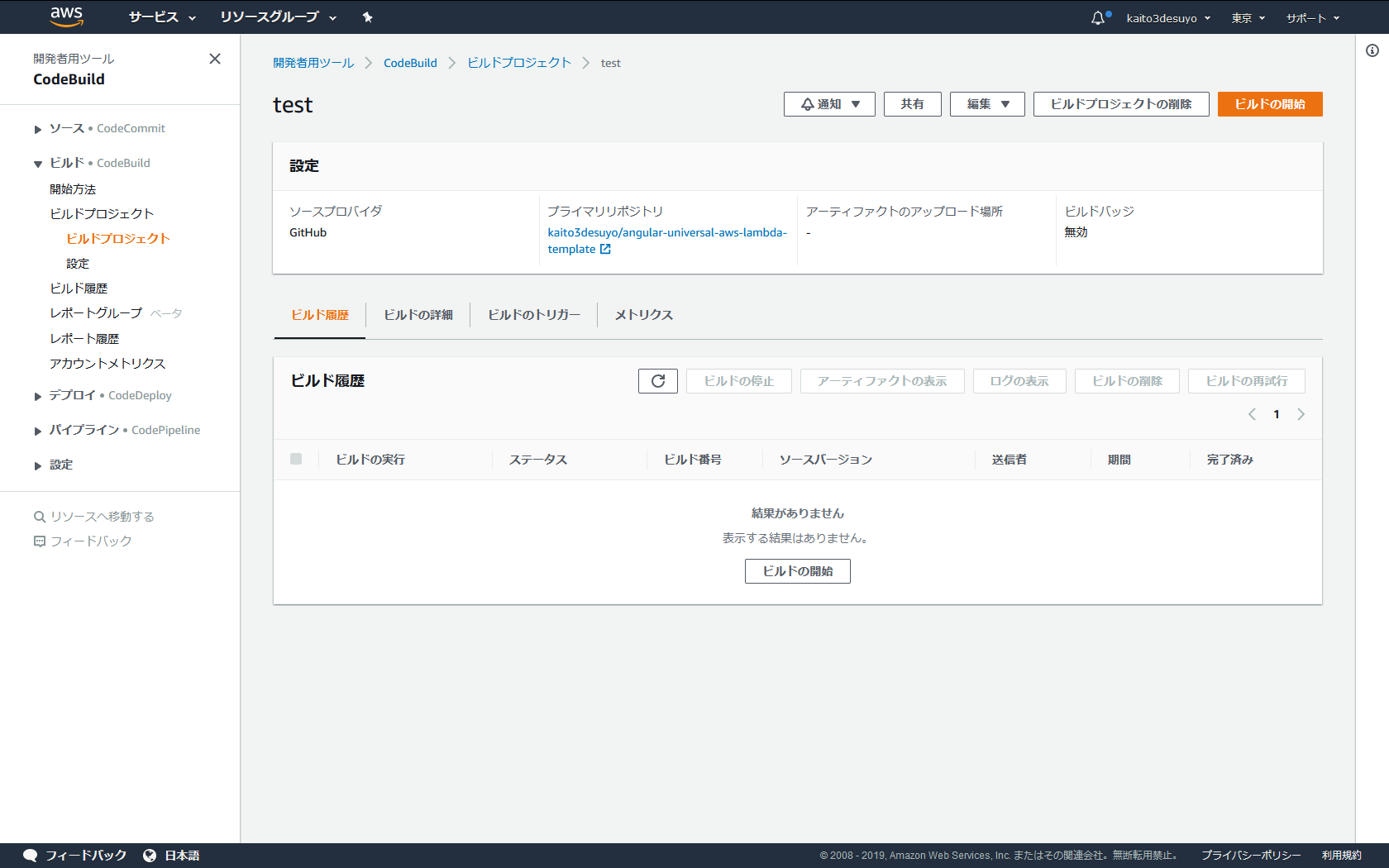Sort by the ステータス column header

[538, 460]
